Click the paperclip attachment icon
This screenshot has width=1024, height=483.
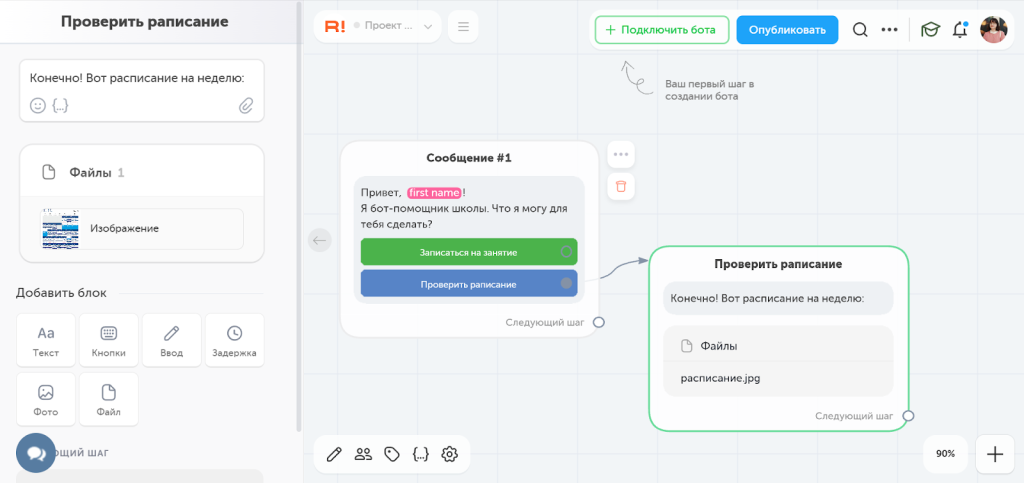click(246, 105)
